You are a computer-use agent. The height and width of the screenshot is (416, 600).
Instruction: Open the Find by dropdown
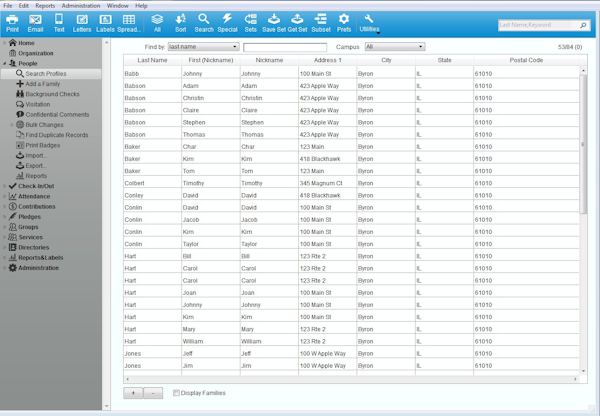point(204,47)
